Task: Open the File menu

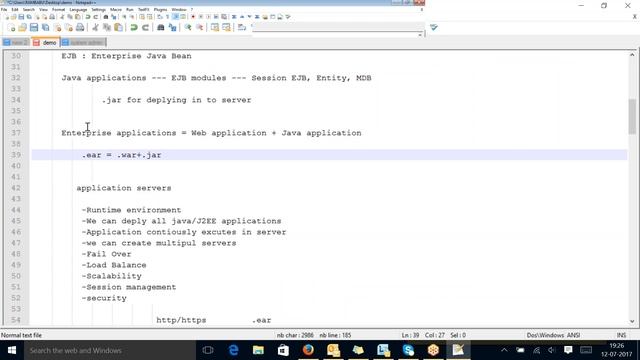Action: coord(4,9)
